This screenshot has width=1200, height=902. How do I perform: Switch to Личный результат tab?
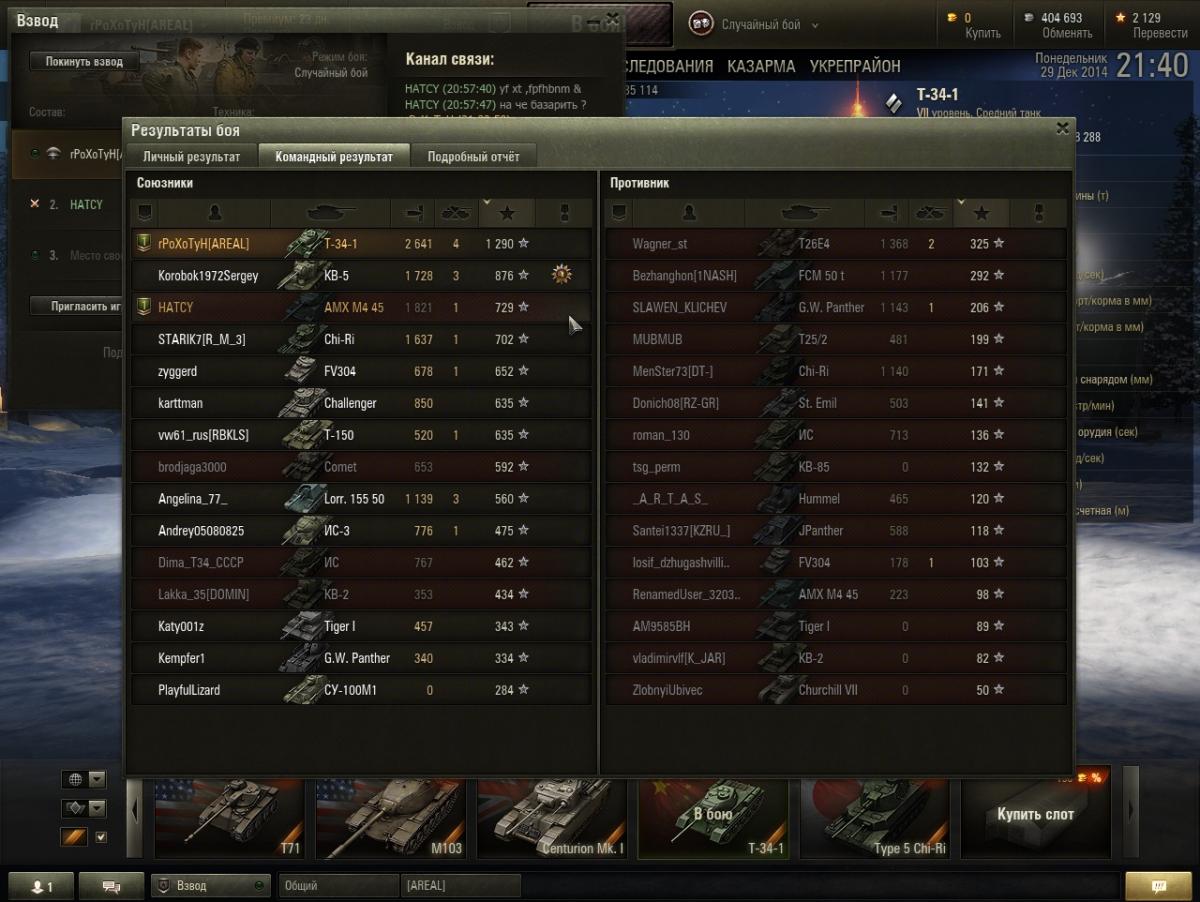pos(191,156)
